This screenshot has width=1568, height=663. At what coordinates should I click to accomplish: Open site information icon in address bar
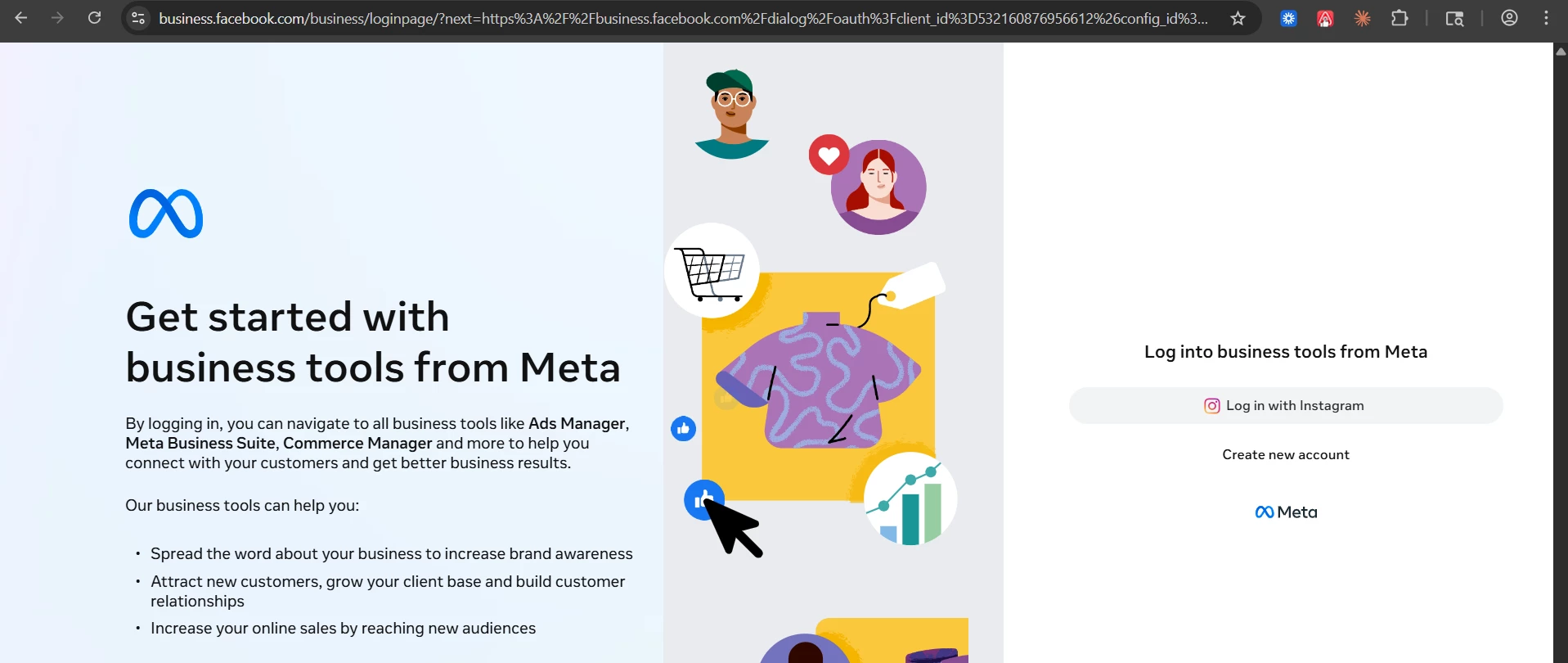coord(139,18)
